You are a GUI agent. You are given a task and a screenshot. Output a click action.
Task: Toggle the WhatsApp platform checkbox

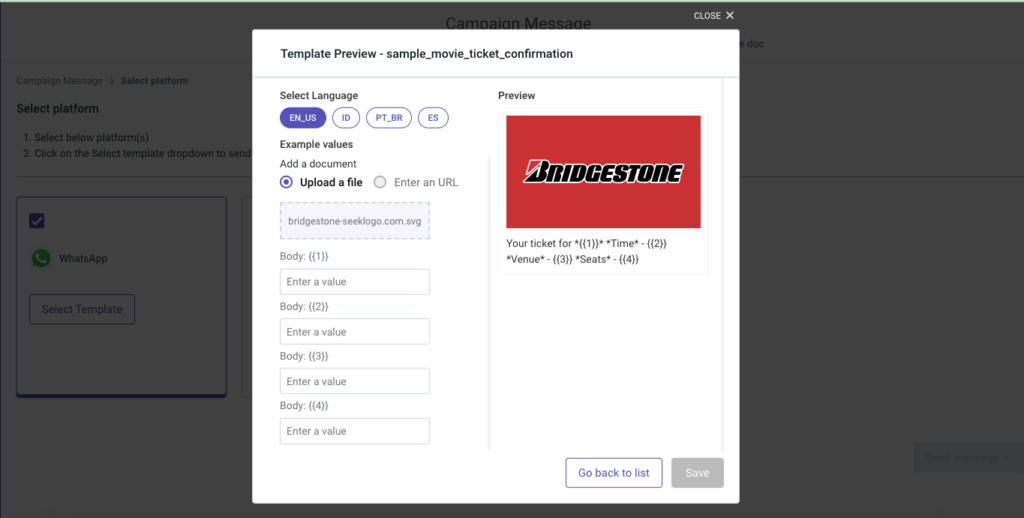[37, 221]
